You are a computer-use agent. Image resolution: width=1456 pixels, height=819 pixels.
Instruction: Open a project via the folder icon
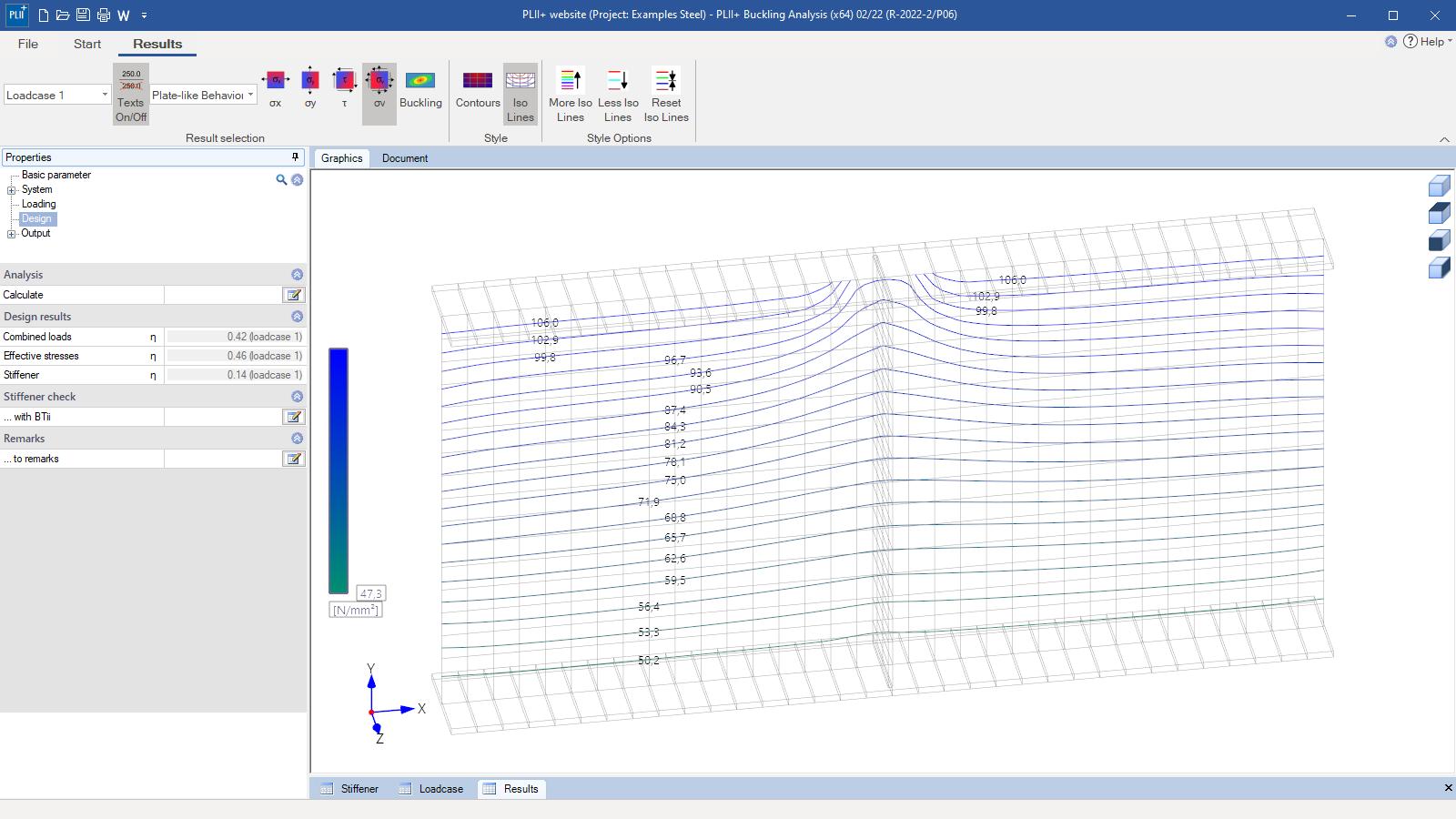pyautogui.click(x=63, y=15)
